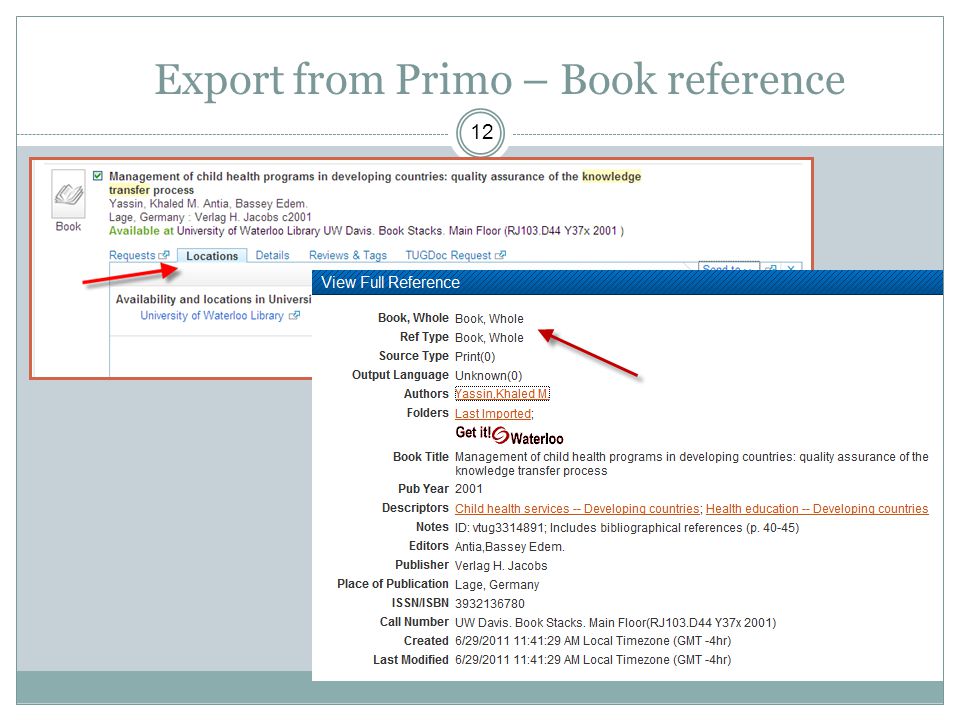Click the Ref Type value Book, Whole

pos(489,338)
